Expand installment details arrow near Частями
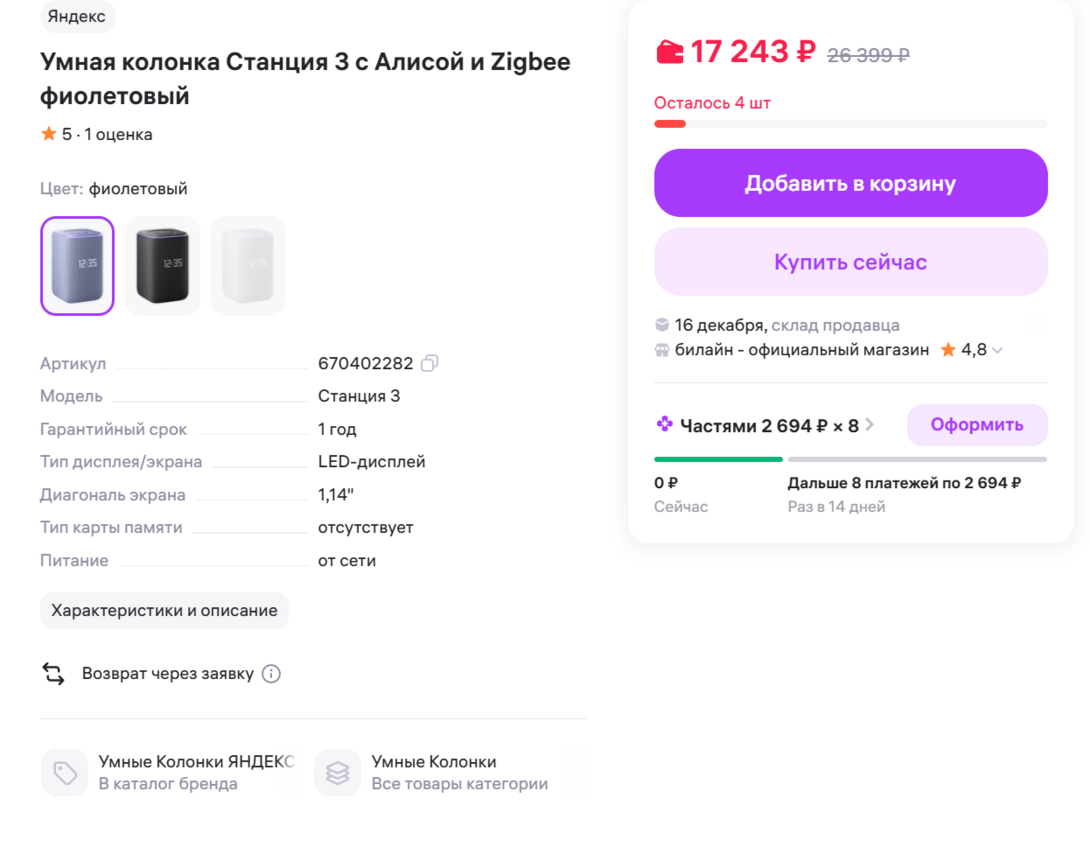 coord(870,425)
